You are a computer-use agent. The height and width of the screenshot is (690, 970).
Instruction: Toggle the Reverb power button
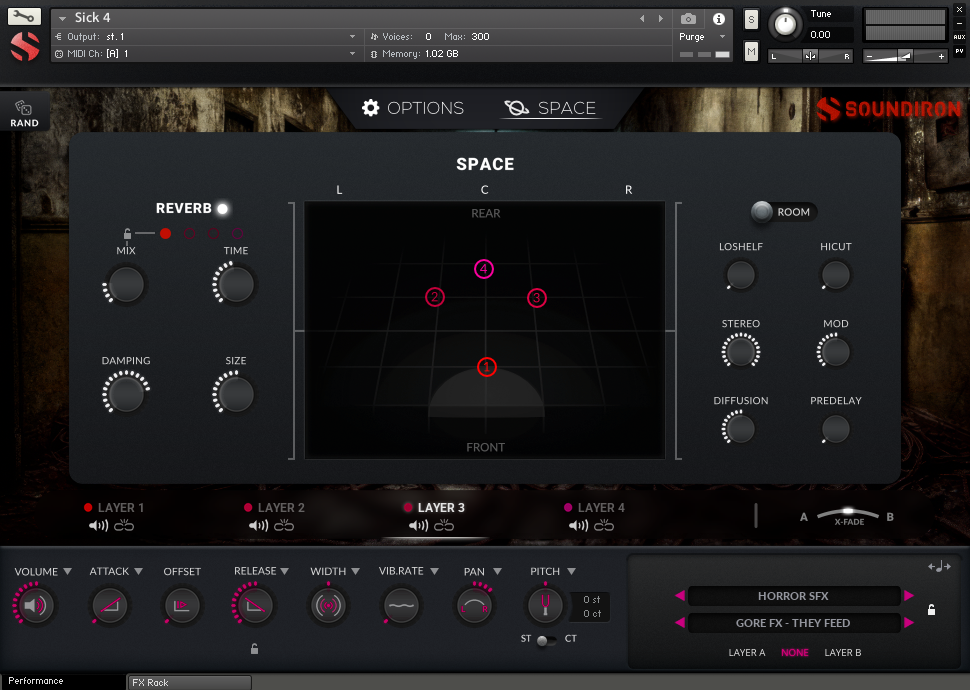point(223,209)
